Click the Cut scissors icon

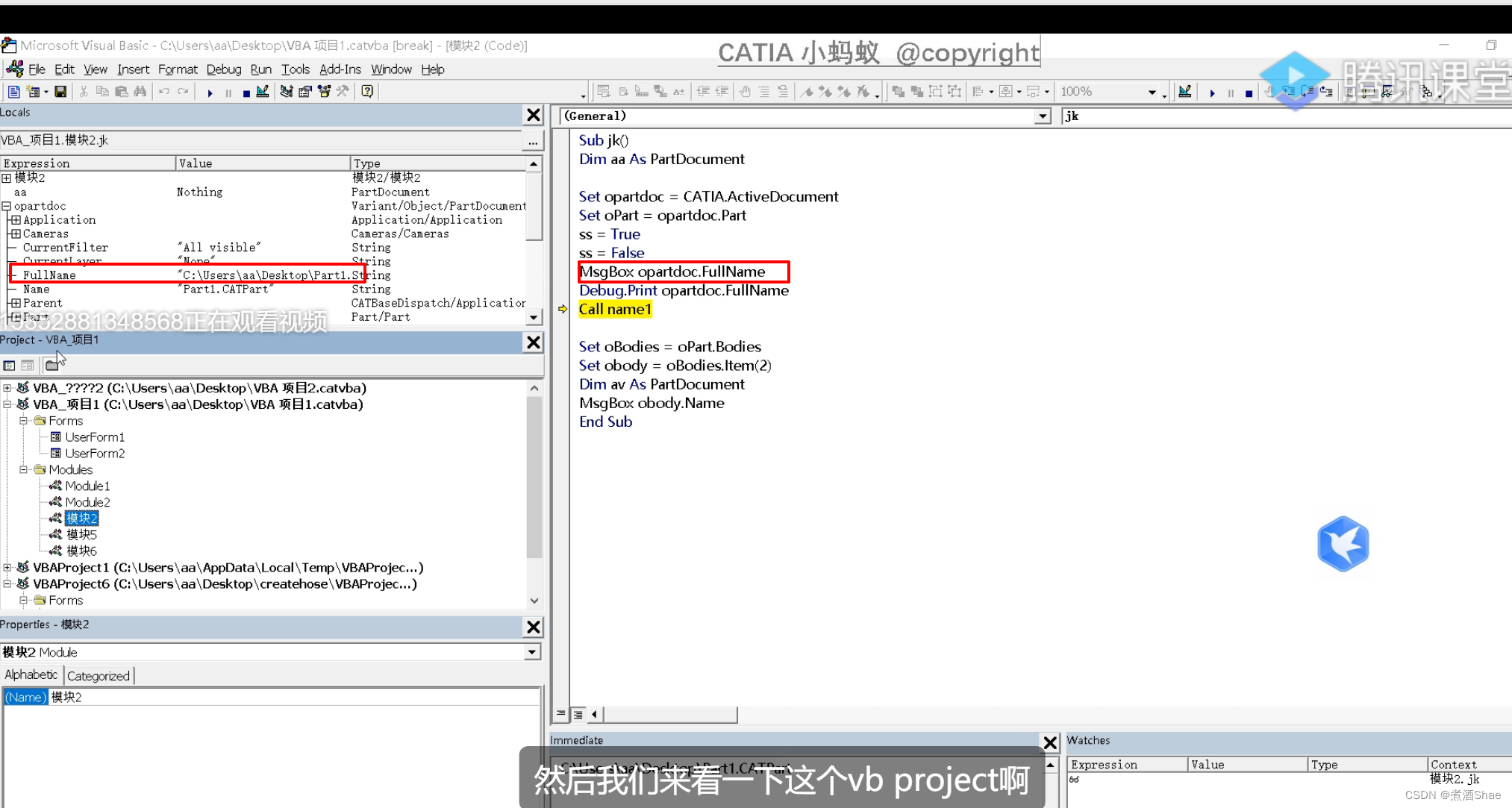pos(84,92)
